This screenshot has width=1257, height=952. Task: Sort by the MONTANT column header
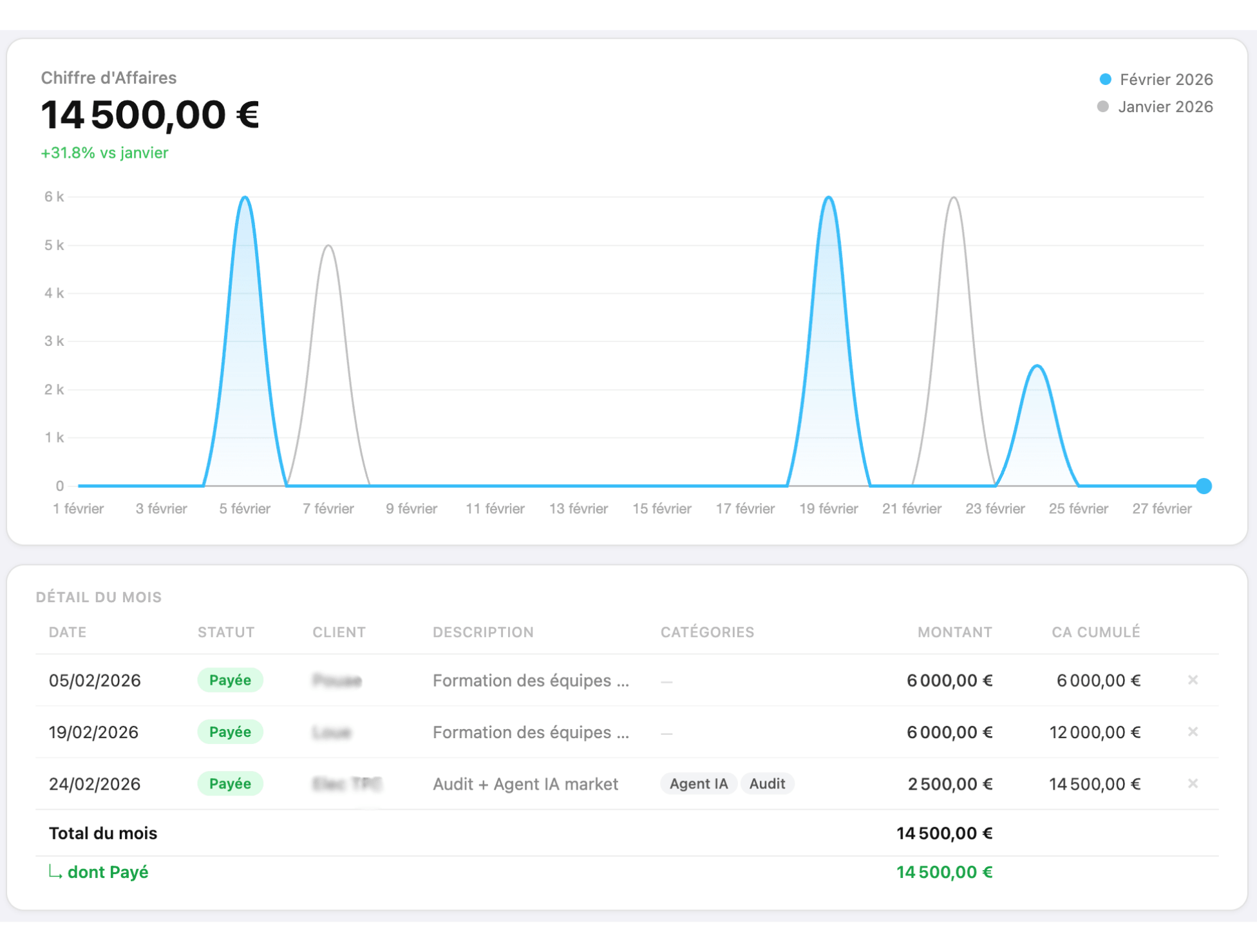tap(954, 632)
